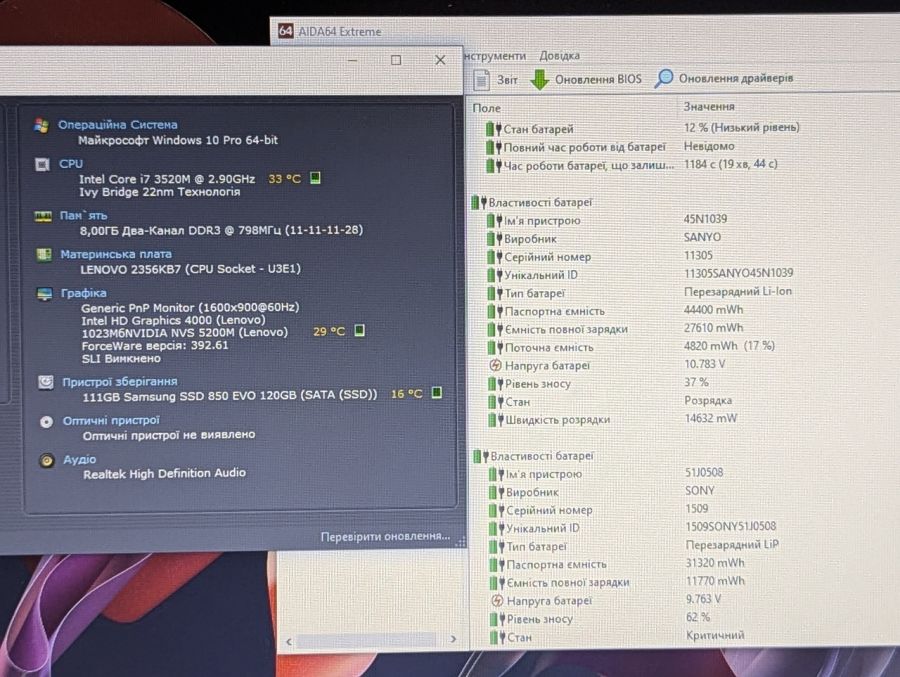Click the SSD temperature indicator next to 16 °C
Screen dimensions: 900x677
click(437, 393)
